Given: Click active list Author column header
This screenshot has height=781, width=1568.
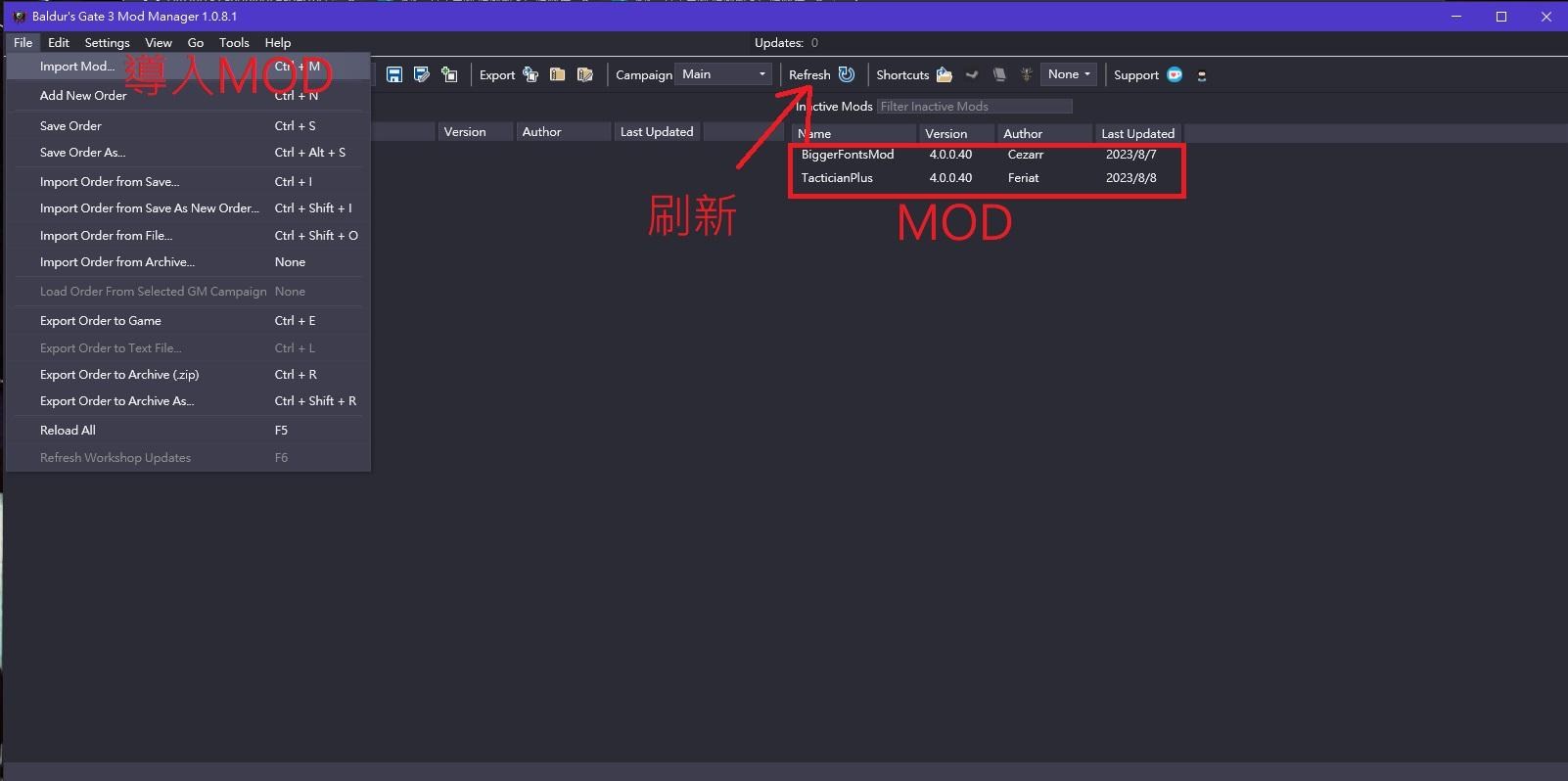Looking at the screenshot, I should click(x=564, y=132).
